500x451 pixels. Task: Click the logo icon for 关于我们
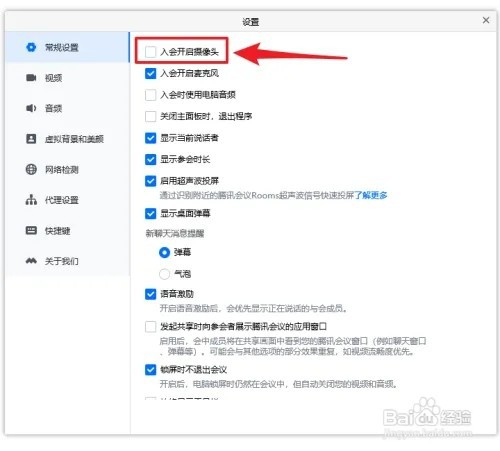31,261
